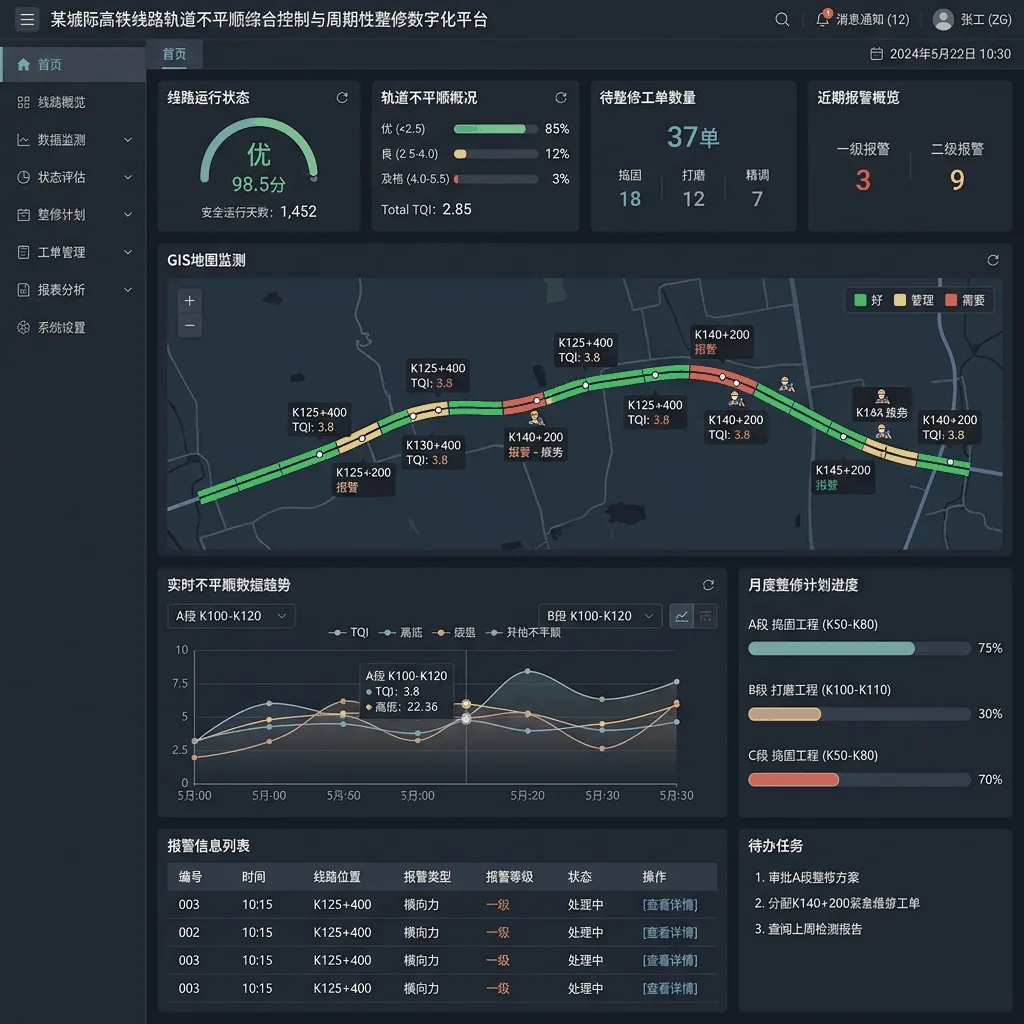Click B段 打磨工程 30% progress bar
This screenshot has width=1024, height=1024.
point(859,714)
